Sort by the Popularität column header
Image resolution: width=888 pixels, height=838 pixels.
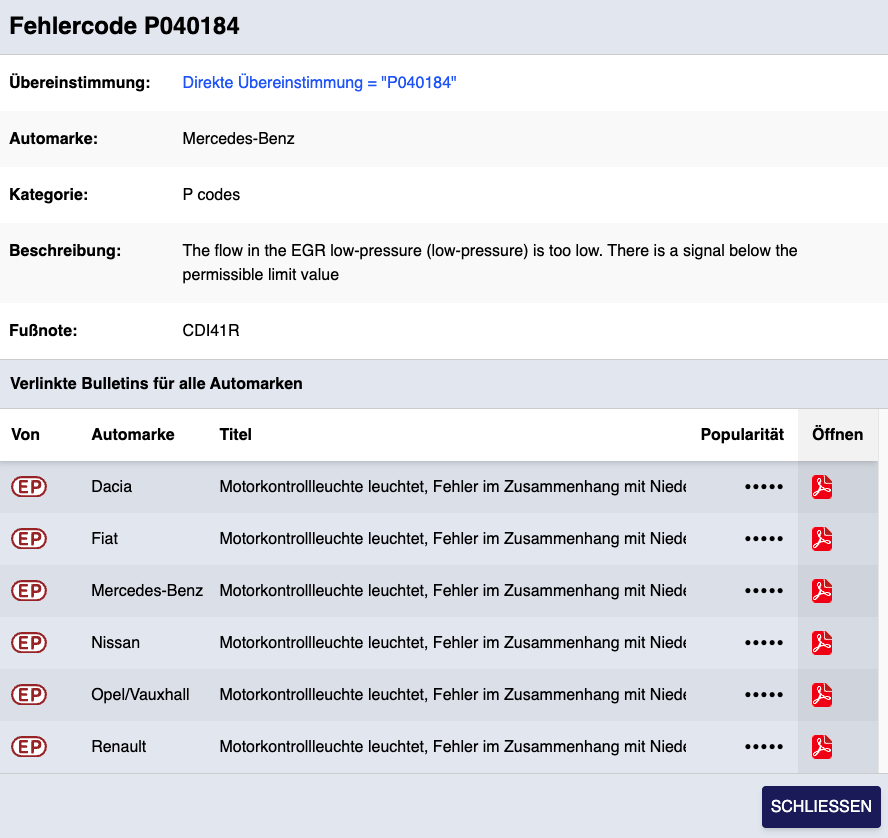pyautogui.click(x=742, y=435)
